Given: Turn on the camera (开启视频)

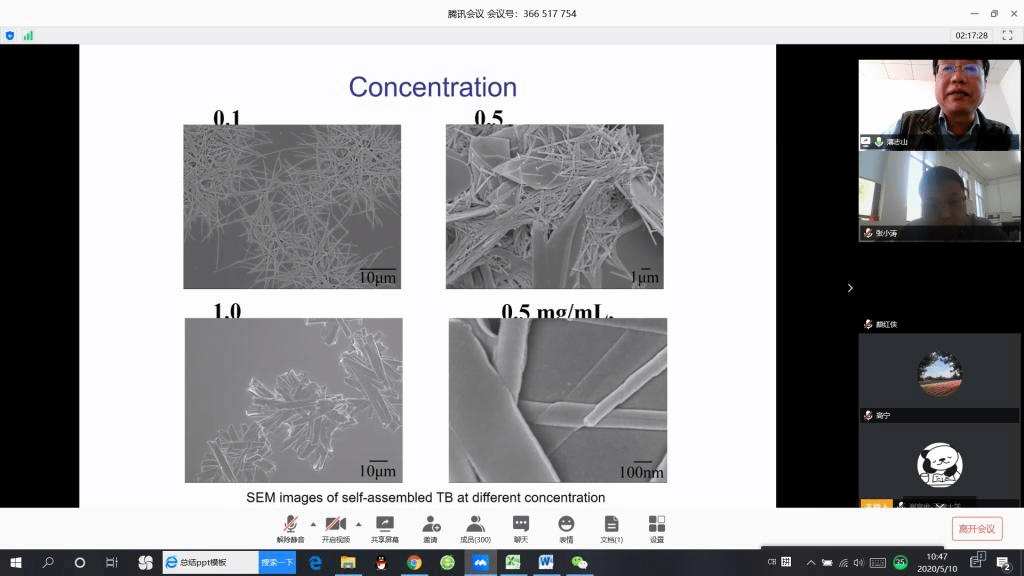Looking at the screenshot, I should click(x=336, y=526).
